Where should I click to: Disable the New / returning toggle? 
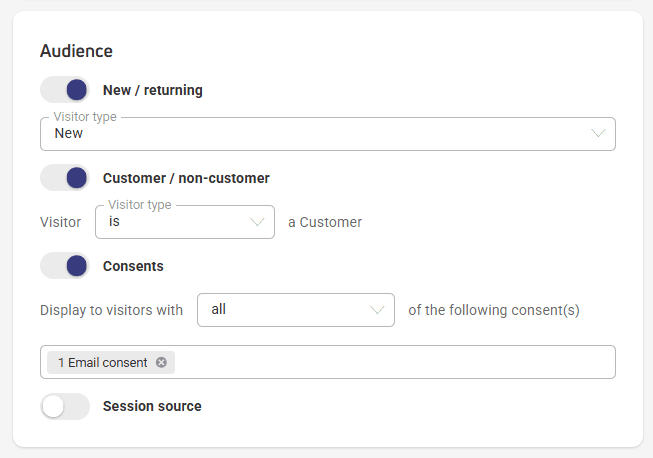pyautogui.click(x=65, y=90)
